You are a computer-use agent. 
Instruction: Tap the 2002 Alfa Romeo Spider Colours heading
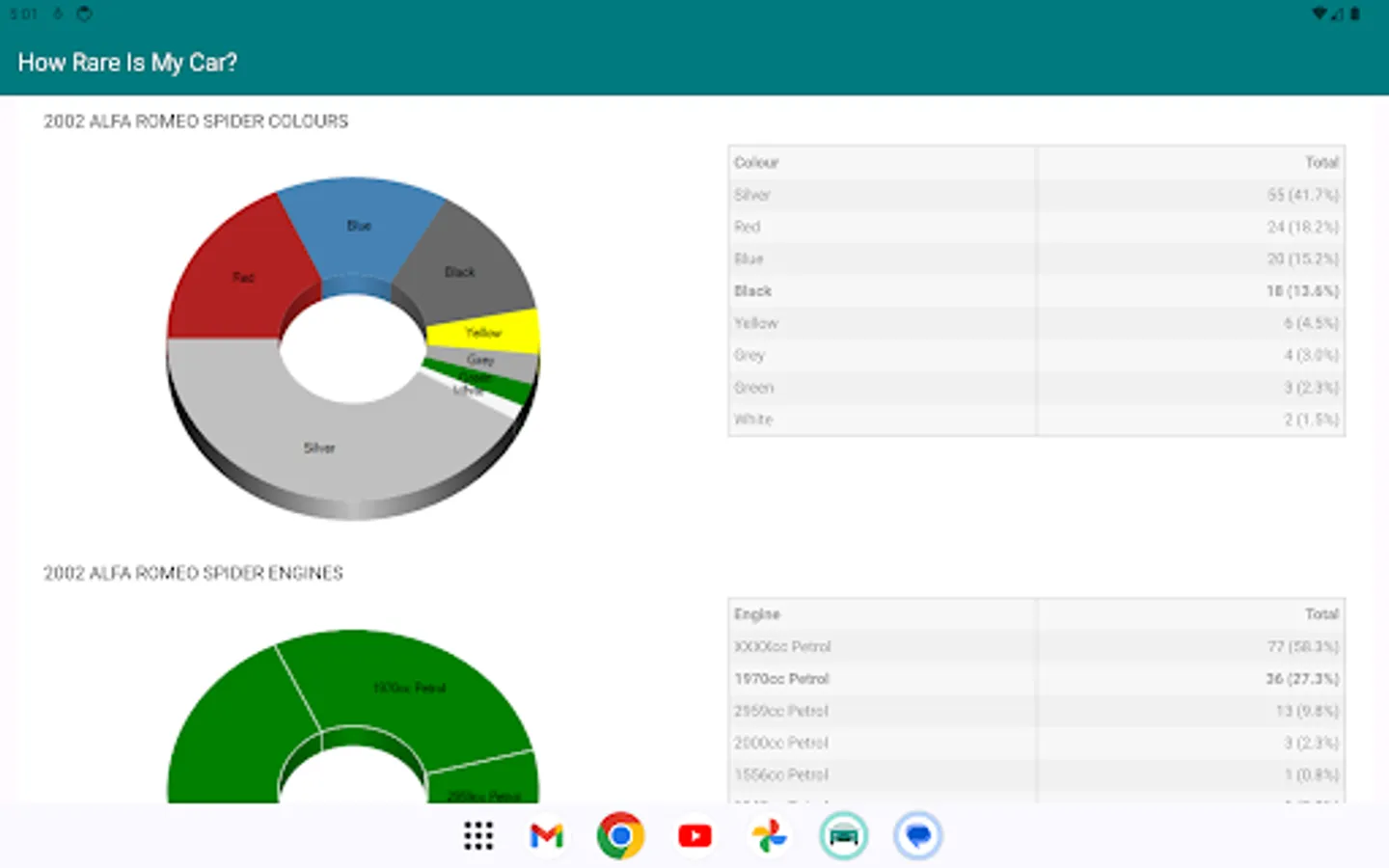[x=196, y=122]
